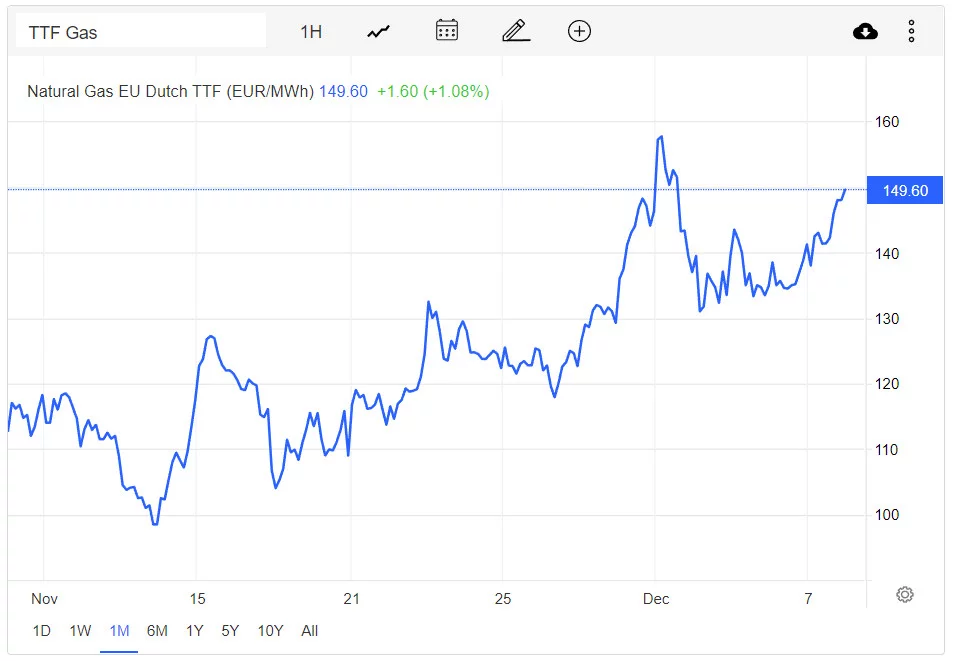
Task: Change the 1H interval setting
Action: (x=311, y=32)
